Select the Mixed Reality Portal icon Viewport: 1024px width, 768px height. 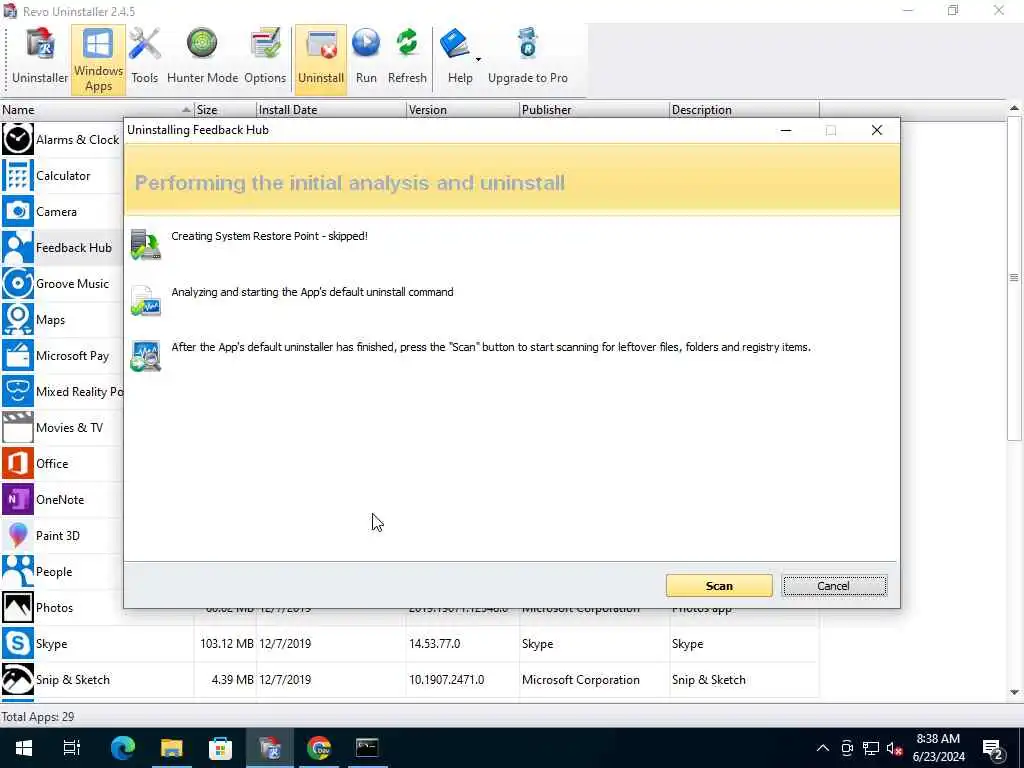(18, 391)
